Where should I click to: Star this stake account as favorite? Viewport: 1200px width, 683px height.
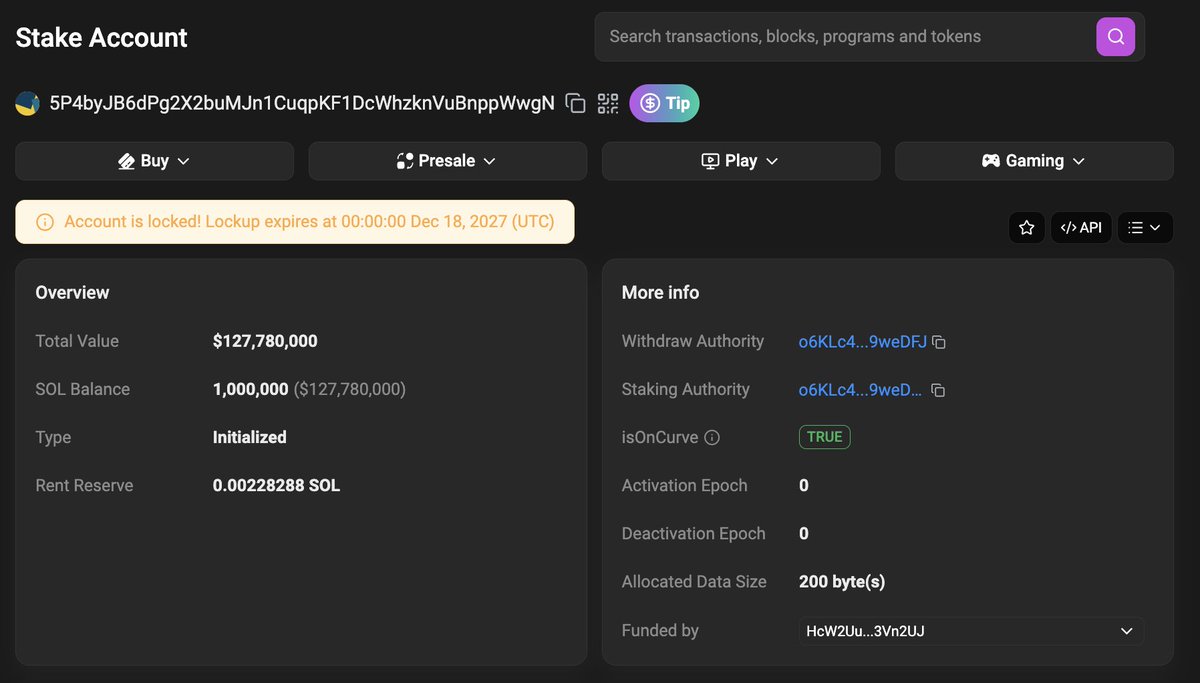(1027, 227)
